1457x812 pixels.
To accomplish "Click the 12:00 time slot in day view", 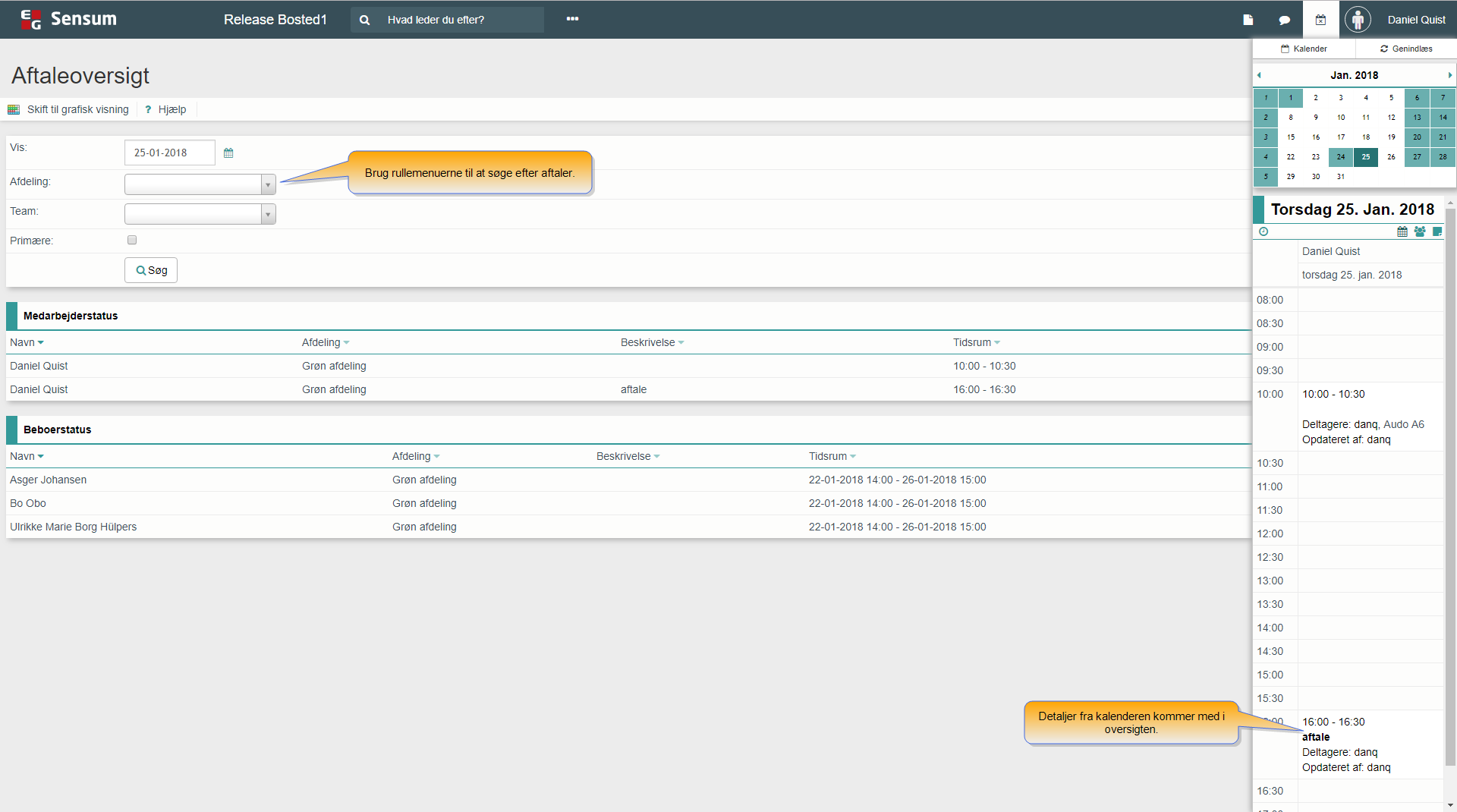I will pyautogui.click(x=1370, y=533).
